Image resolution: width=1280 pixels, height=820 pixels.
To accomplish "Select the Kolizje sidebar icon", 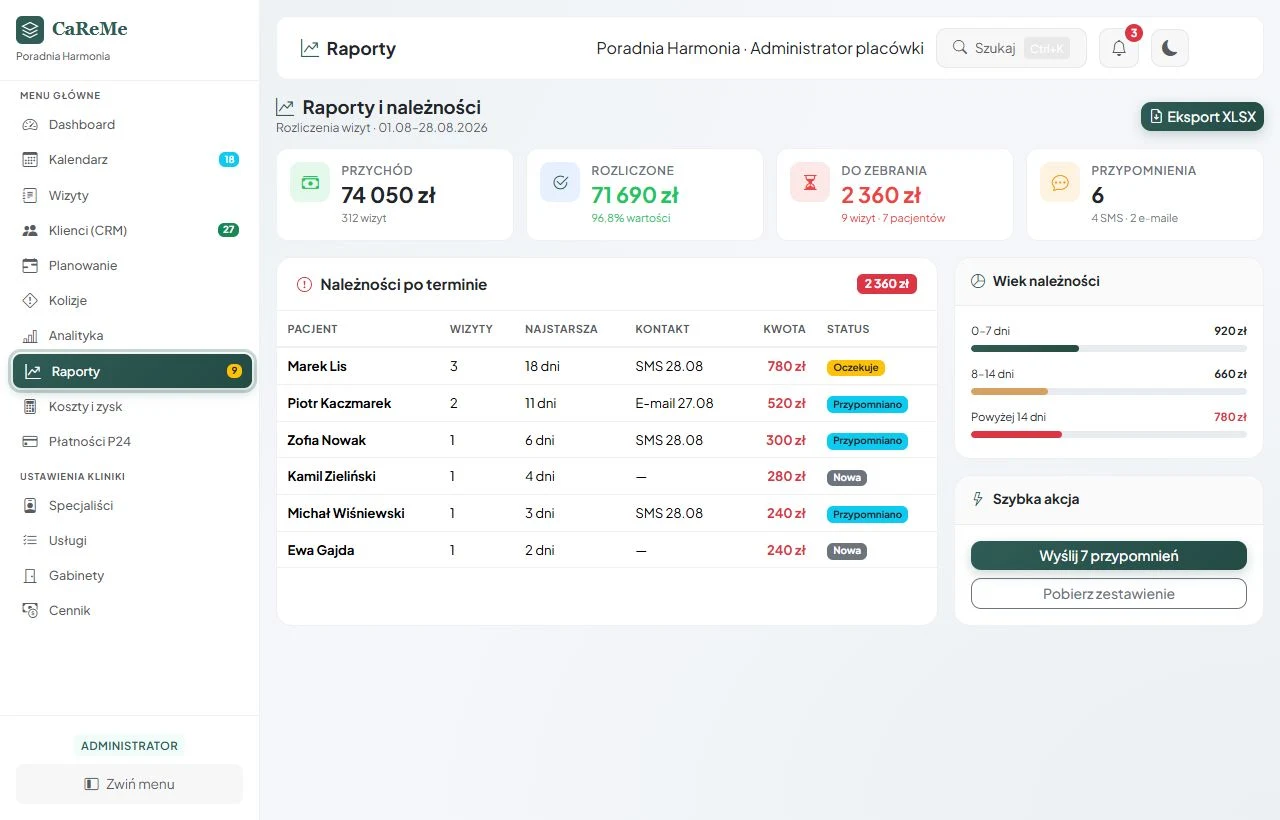I will [x=30, y=301].
